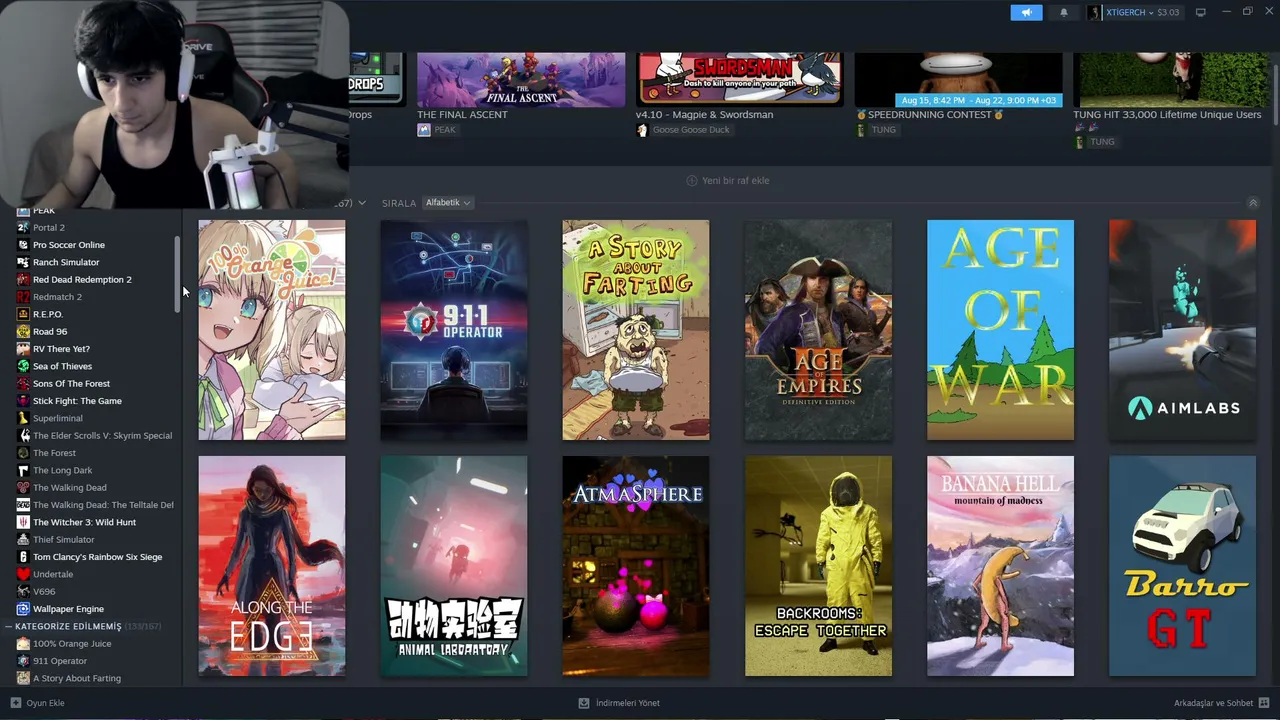
Task: Click the Goose Goose Duck game label
Action: (x=691, y=130)
